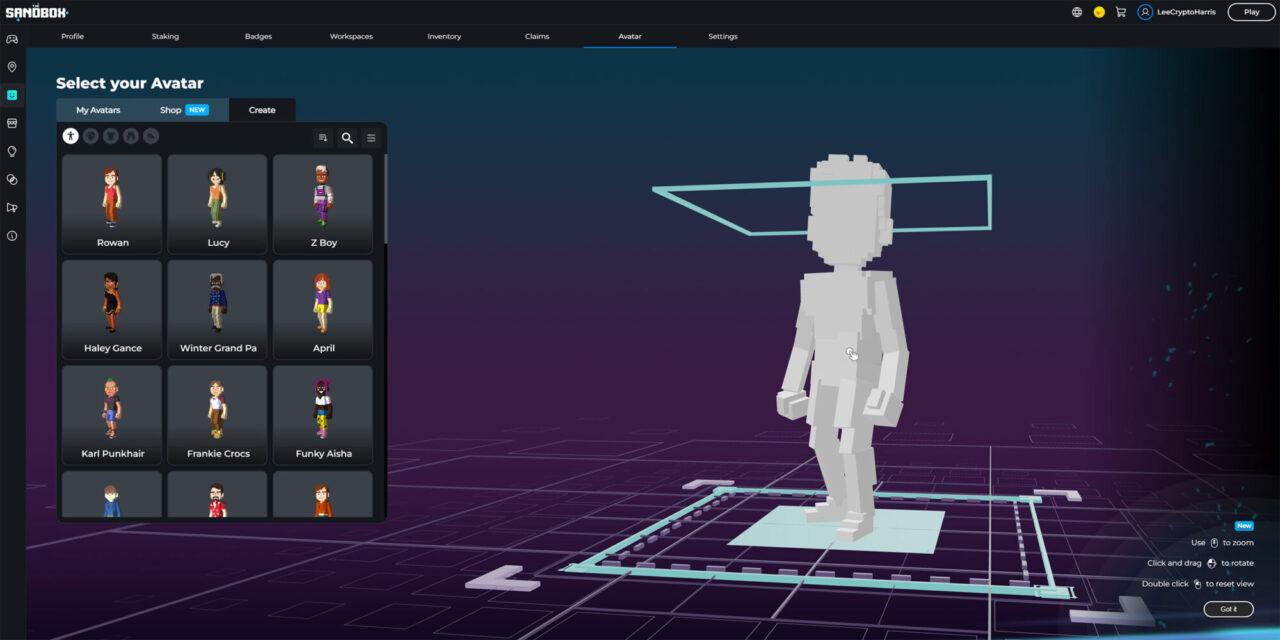The width and height of the screenshot is (1280, 640).
Task: Click the 'to reset view' hint text
Action: [x=1230, y=584]
